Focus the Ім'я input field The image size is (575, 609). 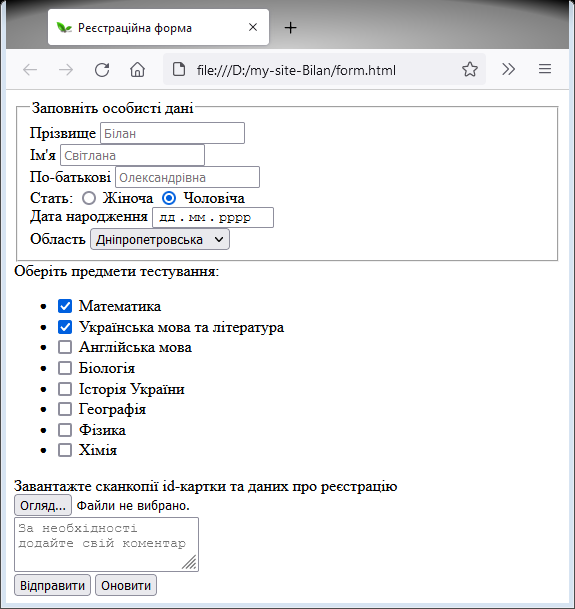point(132,155)
